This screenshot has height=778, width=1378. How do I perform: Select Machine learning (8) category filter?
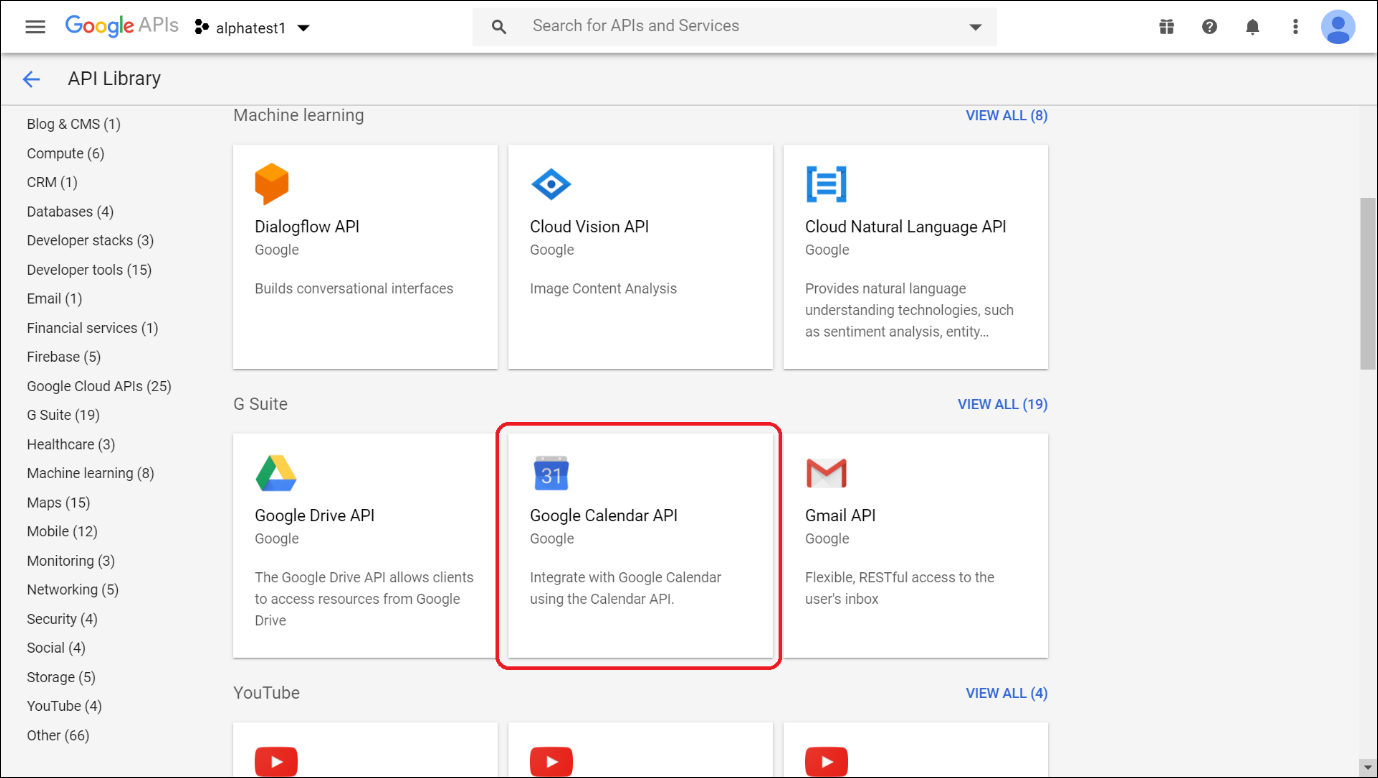[x=90, y=473]
